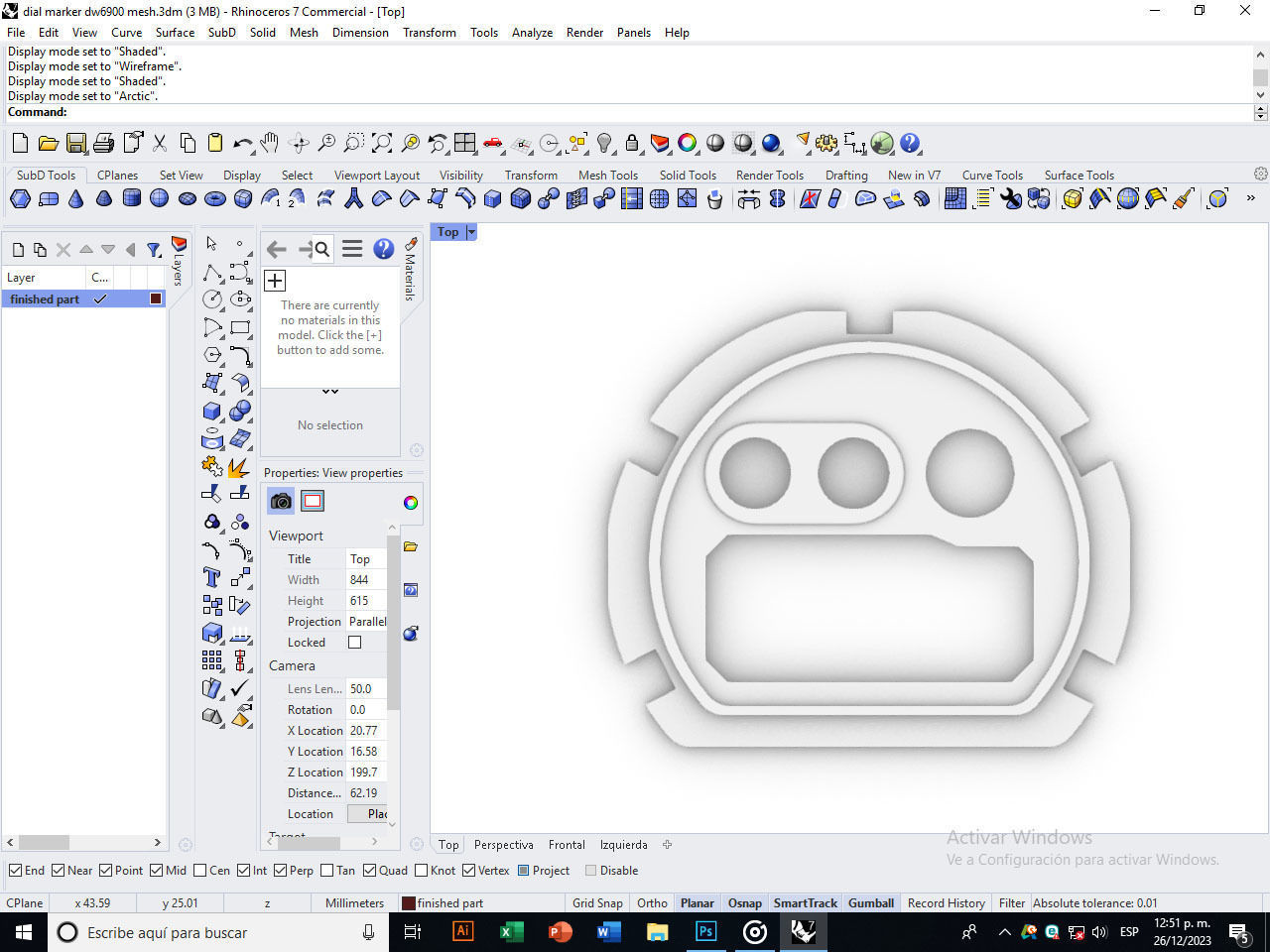The image size is (1270, 952).
Task: Open the hamburger menu in Materials panel
Action: [352, 249]
